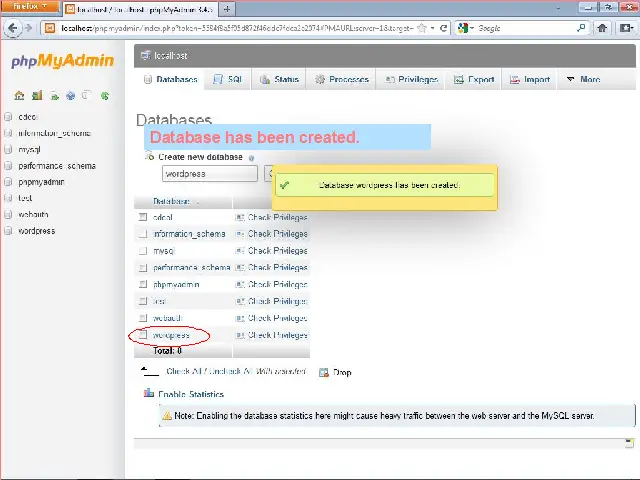This screenshot has height=480, width=640.
Task: Click the Firefox back arrow button
Action: 12,28
